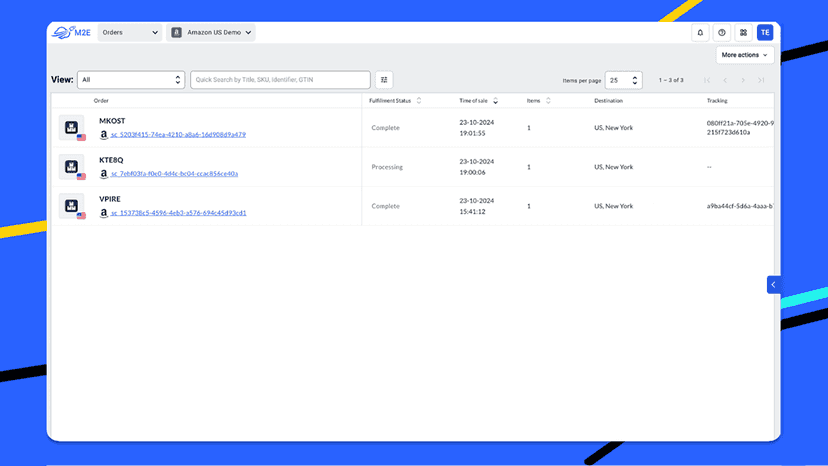Open the filter settings icon beside search
The height and width of the screenshot is (466, 828).
[x=384, y=80]
